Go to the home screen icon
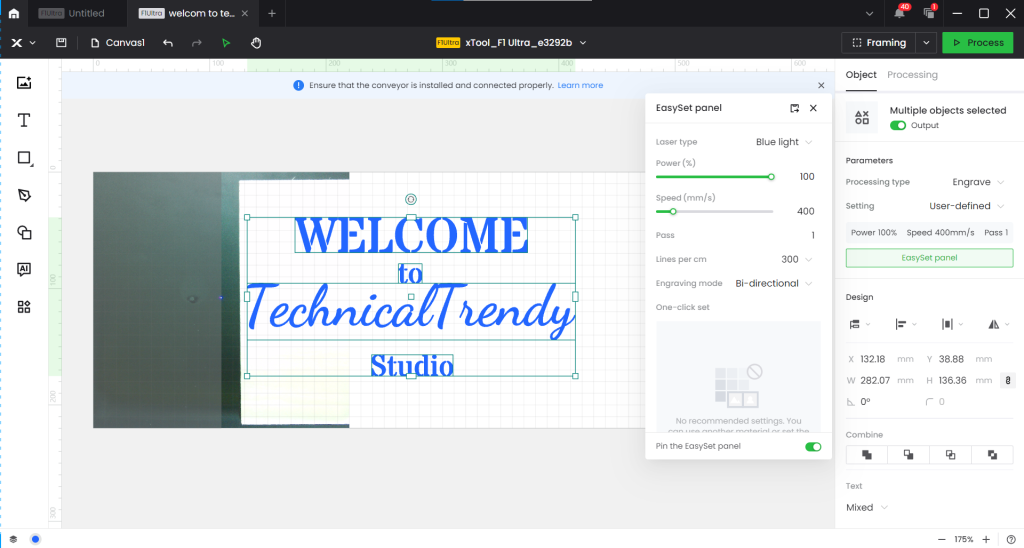1024x548 pixels. pos(14,13)
